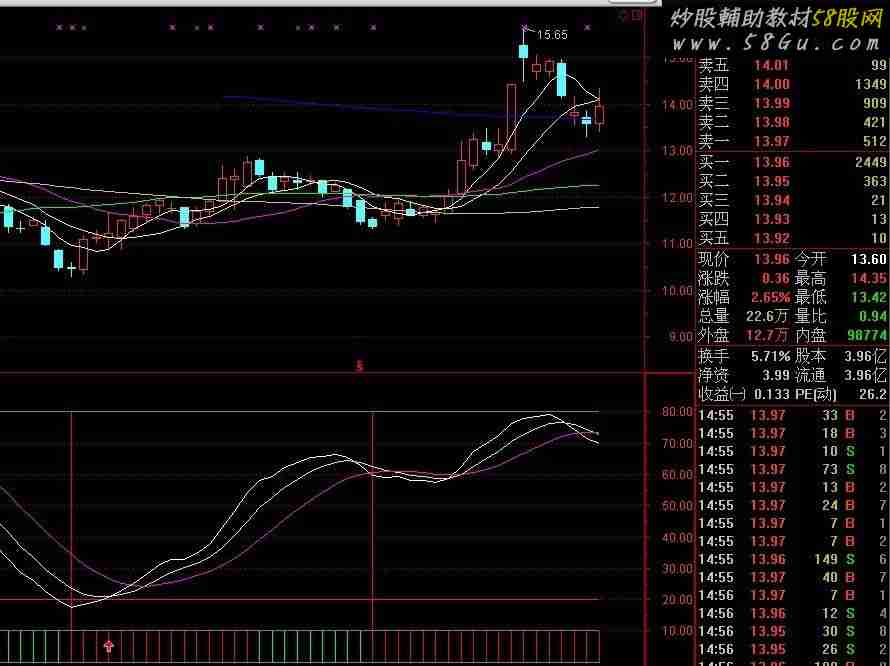Select the 卖一 ask price row
Screen dimensions: 890x666
(792, 141)
